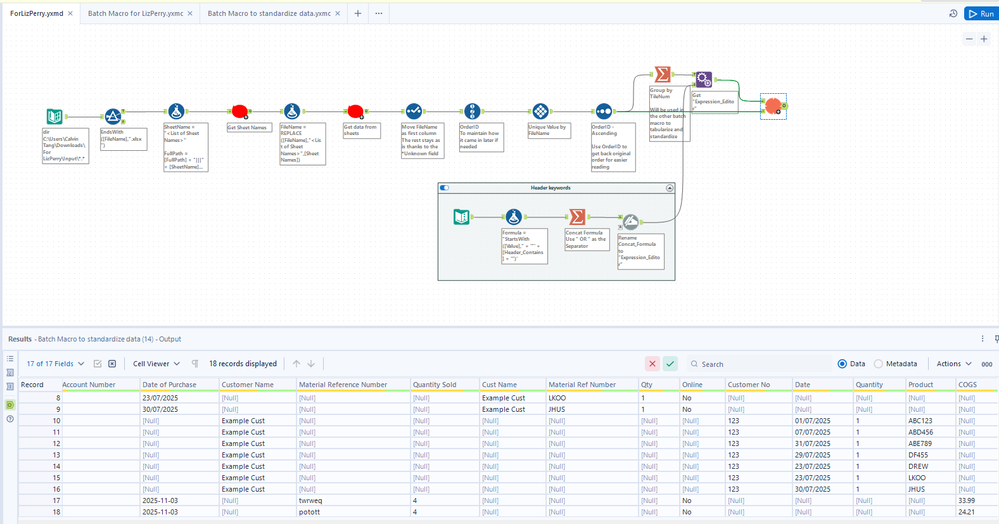Click the 000 number format button
The image size is (999, 524).
pyautogui.click(x=986, y=364)
